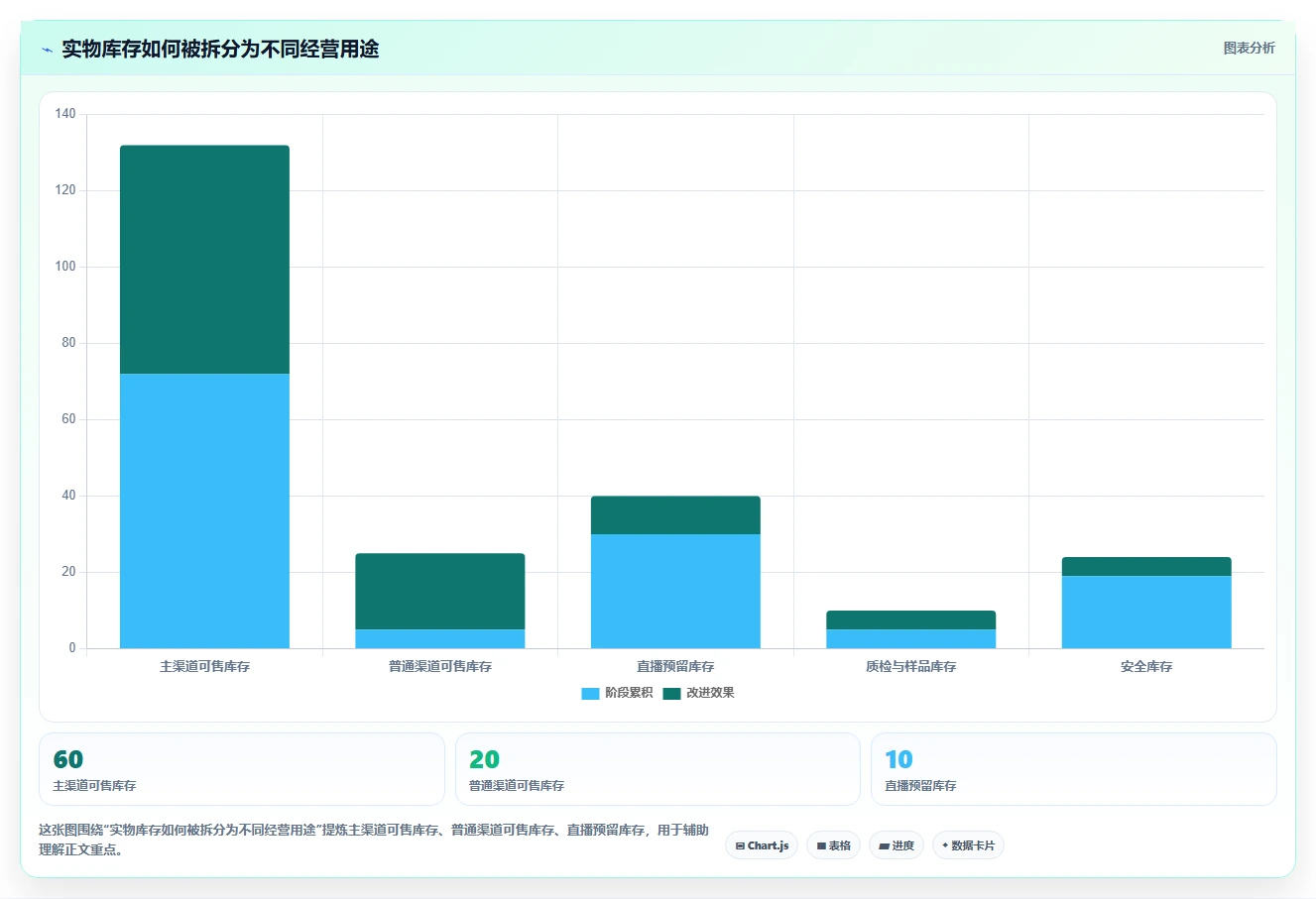1316x899 pixels.
Task: Click the blue segment of 普通渠道可售库存 bar
Action: 440,638
